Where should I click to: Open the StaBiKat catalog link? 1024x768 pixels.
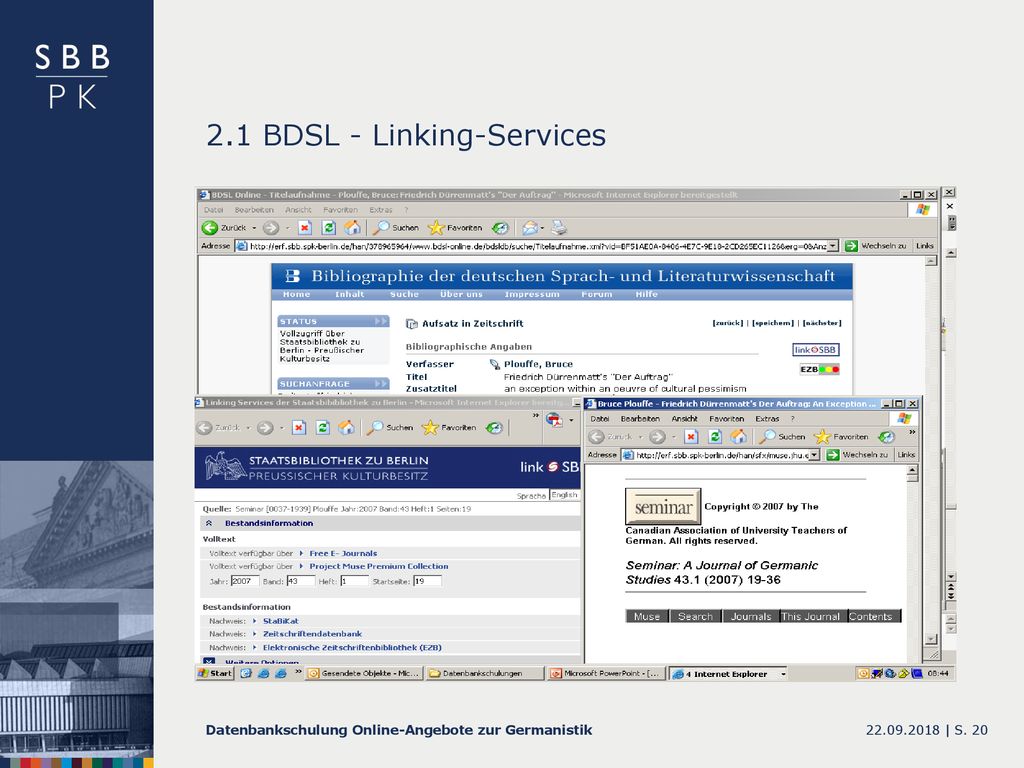[281, 621]
